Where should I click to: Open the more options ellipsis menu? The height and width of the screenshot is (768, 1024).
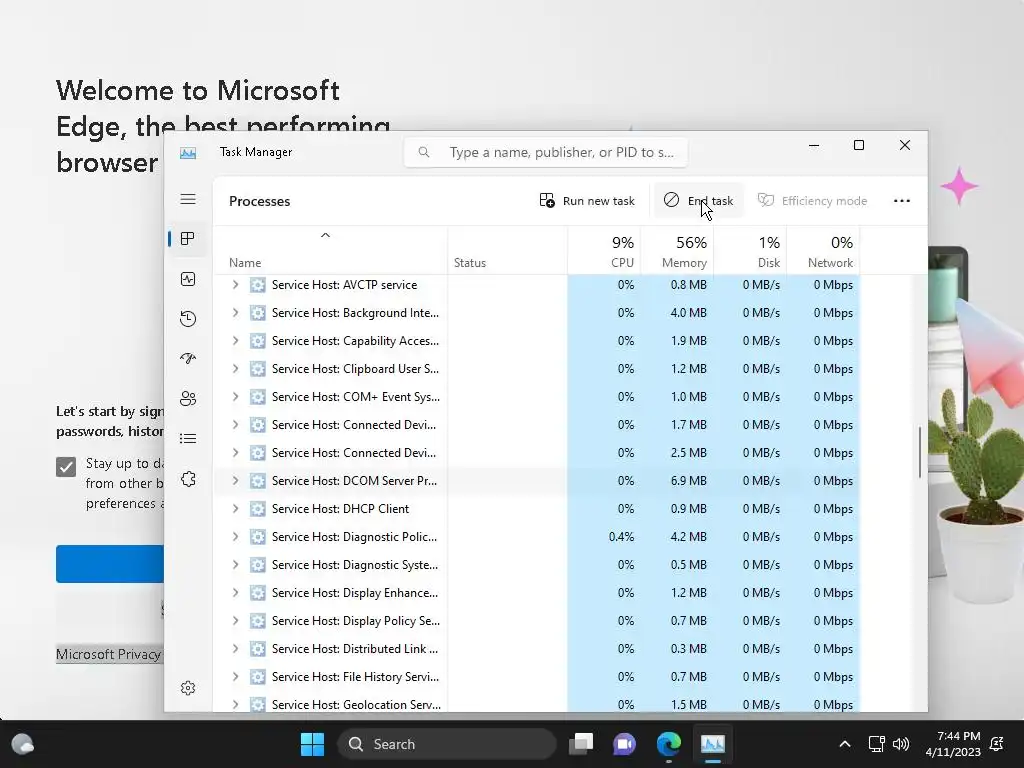tap(902, 201)
